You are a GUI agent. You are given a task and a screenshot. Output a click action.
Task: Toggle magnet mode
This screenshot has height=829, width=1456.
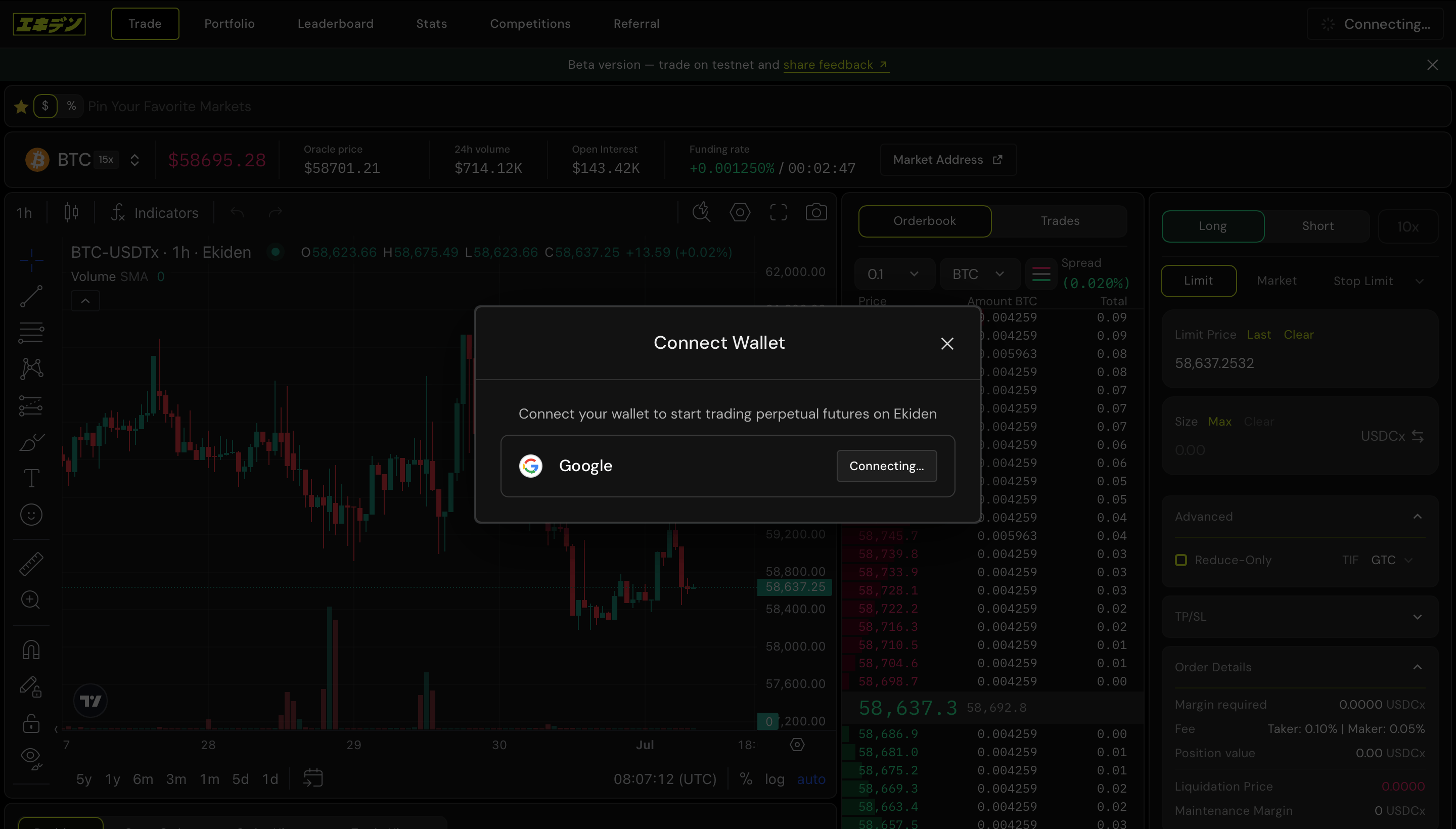tap(31, 650)
